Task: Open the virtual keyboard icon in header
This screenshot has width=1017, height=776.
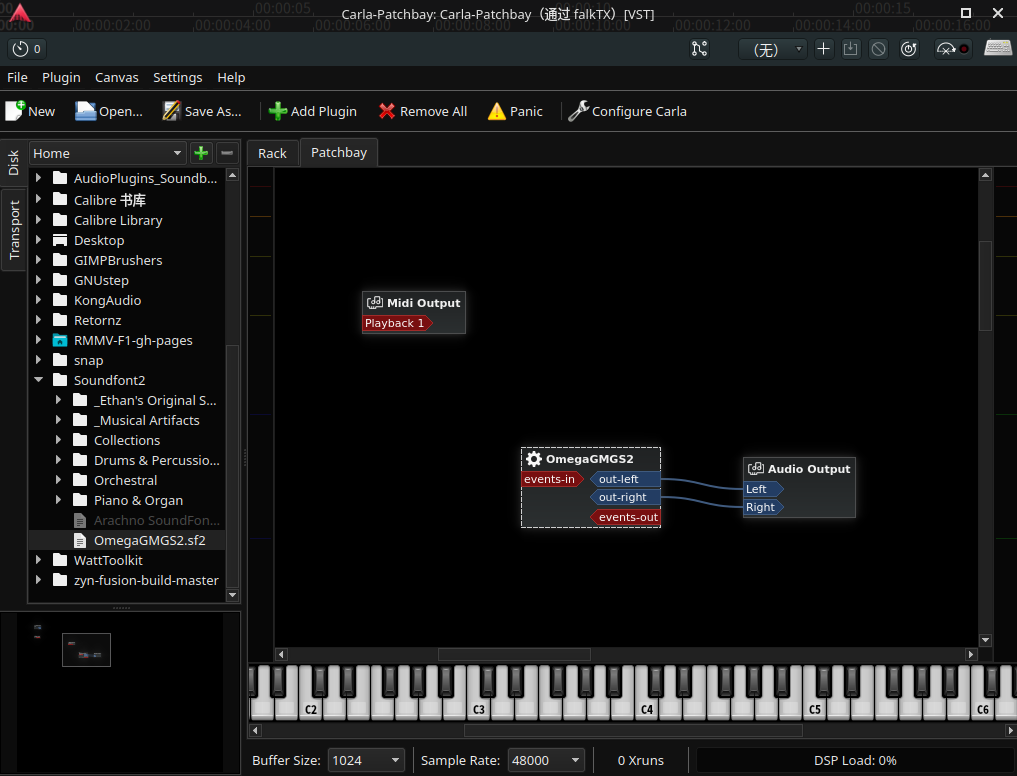Action: click(x=998, y=48)
